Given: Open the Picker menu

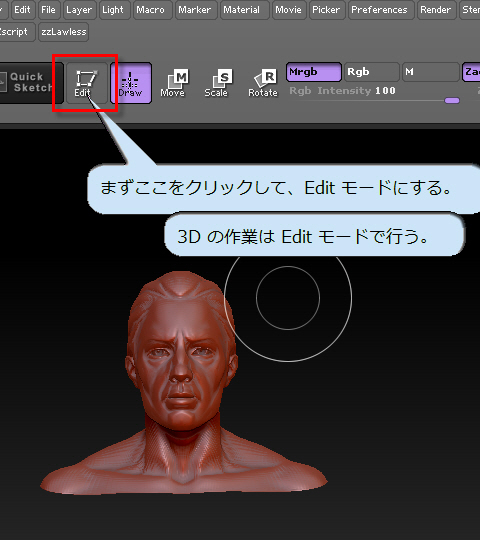Looking at the screenshot, I should [326, 10].
